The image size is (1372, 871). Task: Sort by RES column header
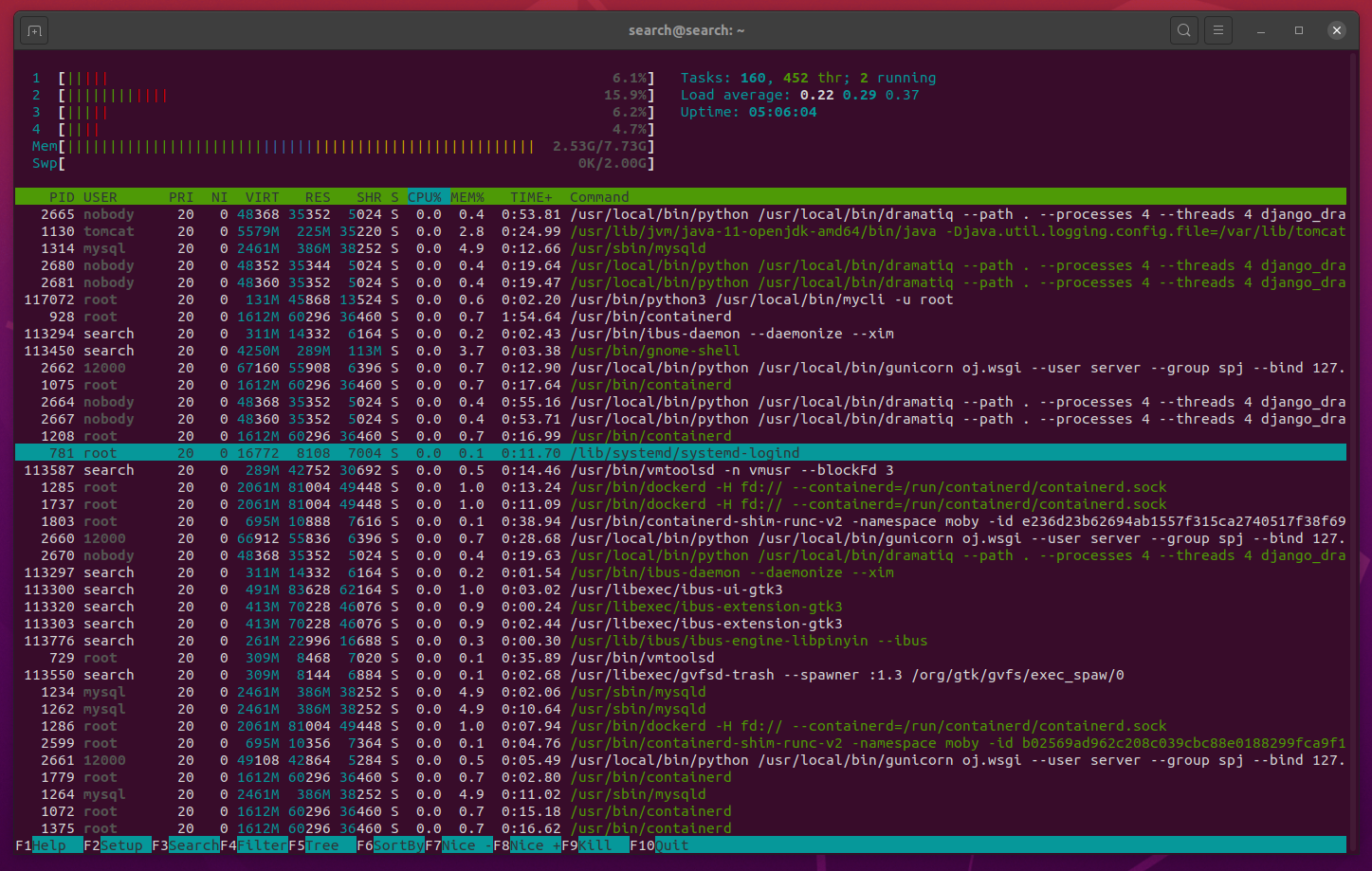[318, 197]
